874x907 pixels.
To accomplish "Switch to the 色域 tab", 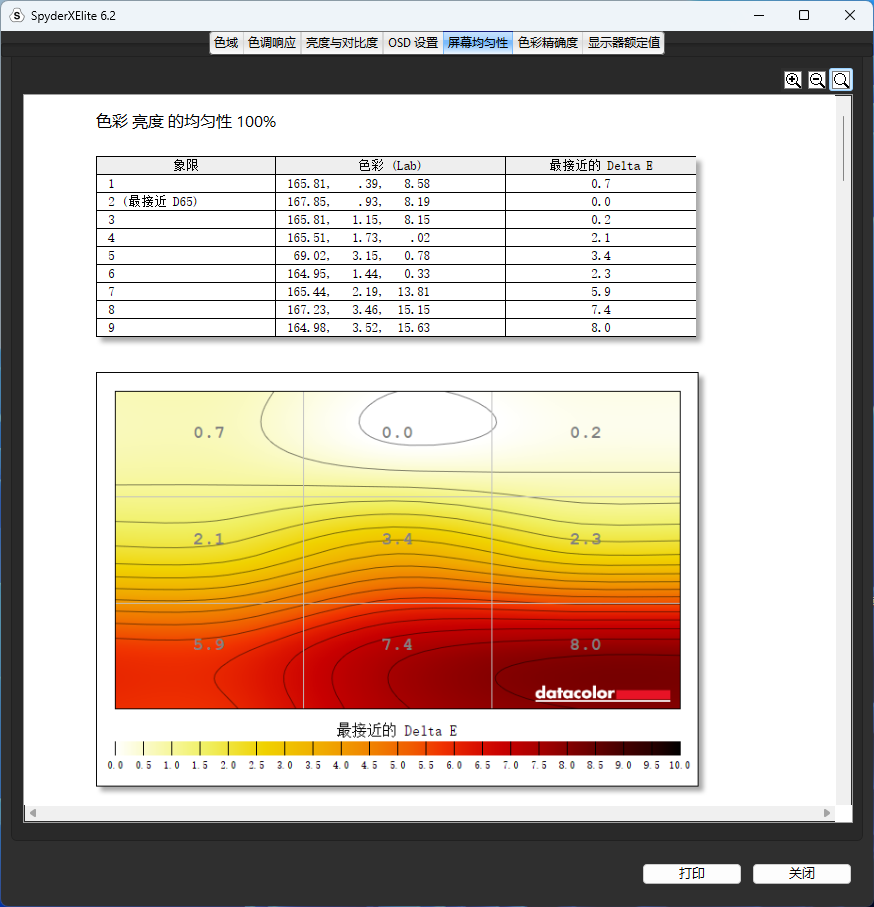I will tap(226, 43).
